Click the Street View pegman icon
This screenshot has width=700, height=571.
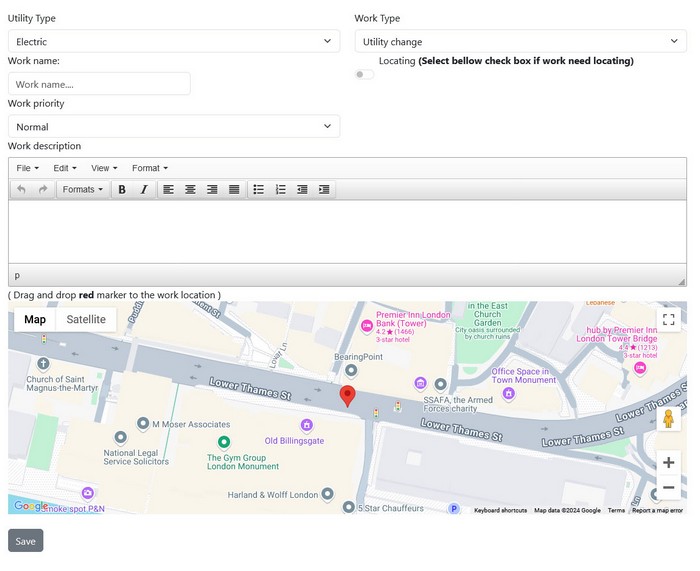[x=668, y=419]
